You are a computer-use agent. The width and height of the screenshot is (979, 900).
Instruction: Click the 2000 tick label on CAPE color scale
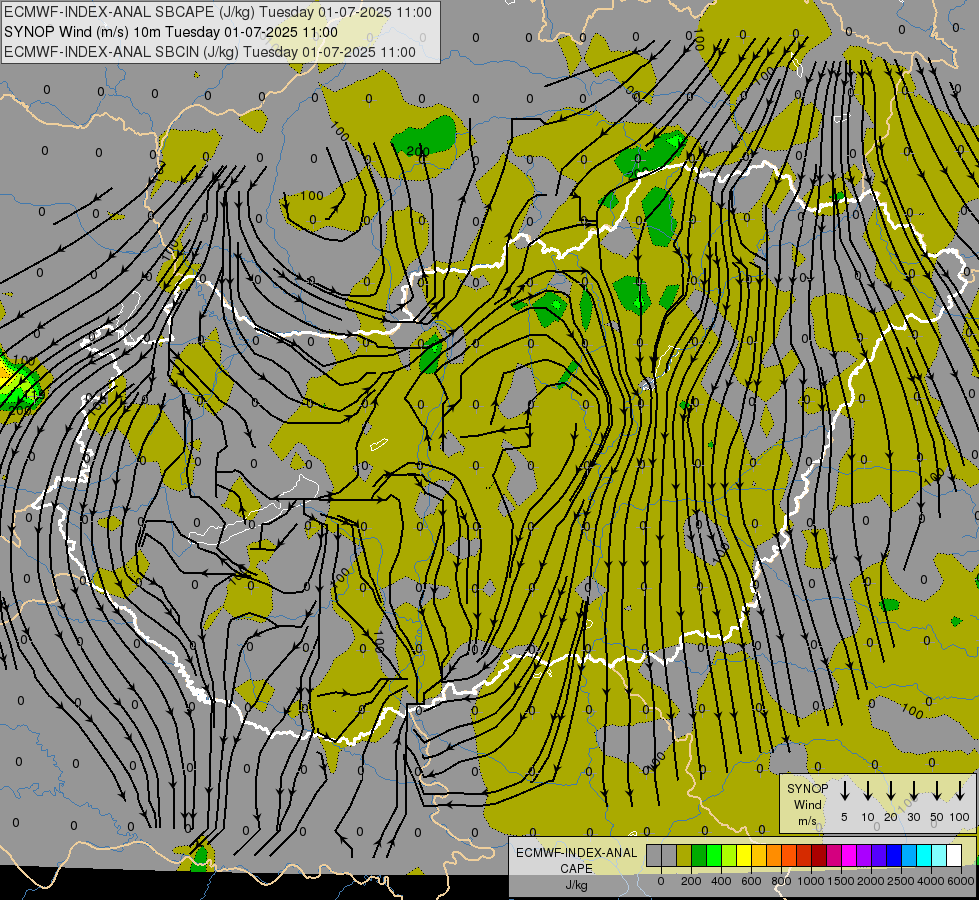pyautogui.click(x=871, y=881)
